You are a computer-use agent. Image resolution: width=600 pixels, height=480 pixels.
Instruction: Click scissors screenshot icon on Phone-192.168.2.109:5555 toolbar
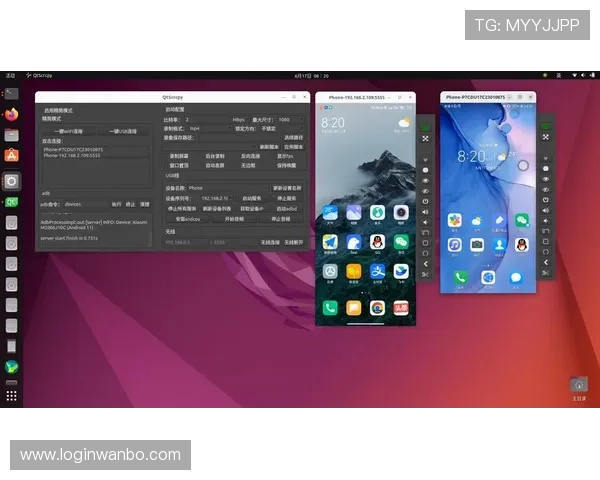(x=425, y=274)
